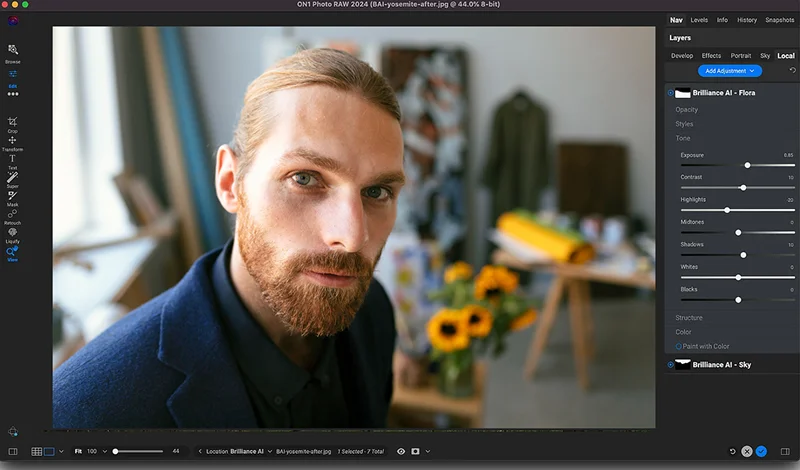This screenshot has height=470, width=800.
Task: Expand the Styles section
Action: (684, 124)
